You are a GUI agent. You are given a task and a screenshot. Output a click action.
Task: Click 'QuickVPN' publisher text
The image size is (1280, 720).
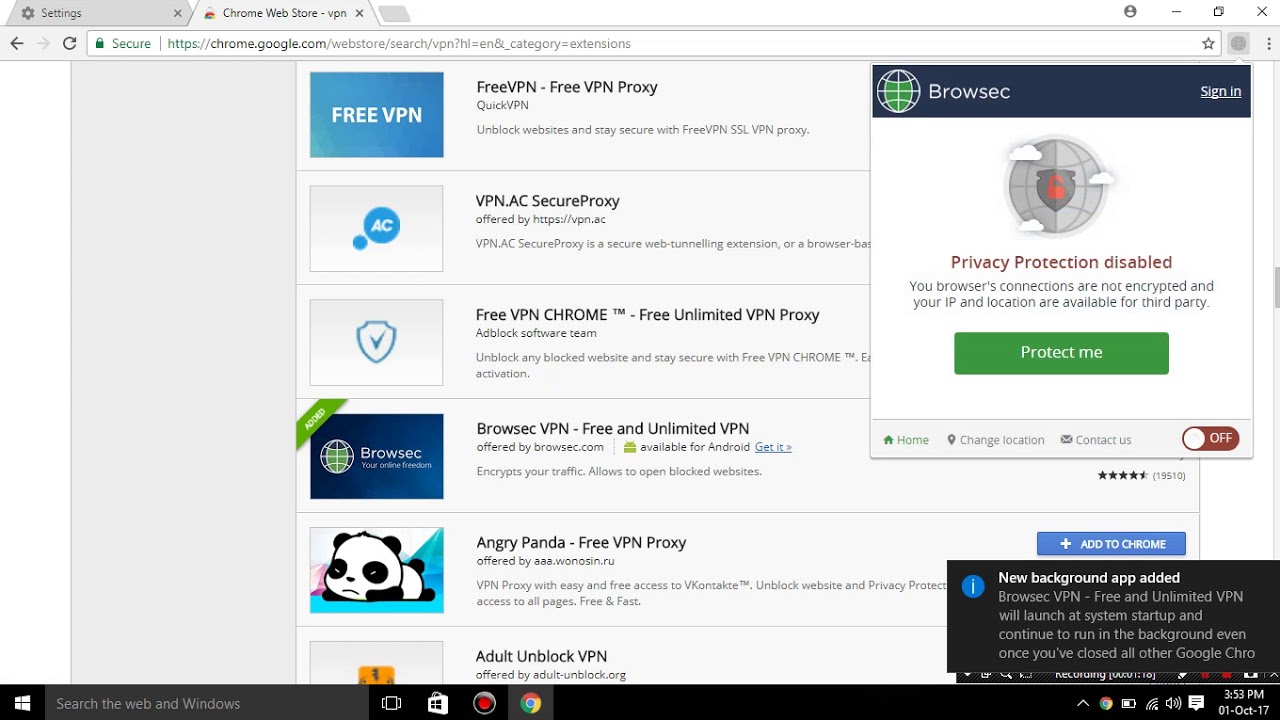(x=502, y=105)
